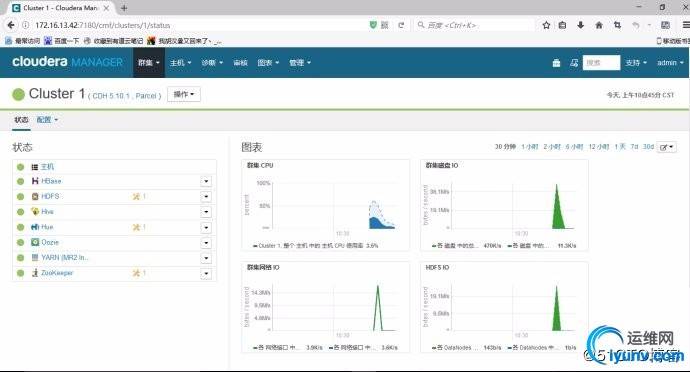Viewport: 690px width, 372px height.
Task: Click the crop screenshot icon in toolbar
Action: pyautogui.click(x=617, y=25)
